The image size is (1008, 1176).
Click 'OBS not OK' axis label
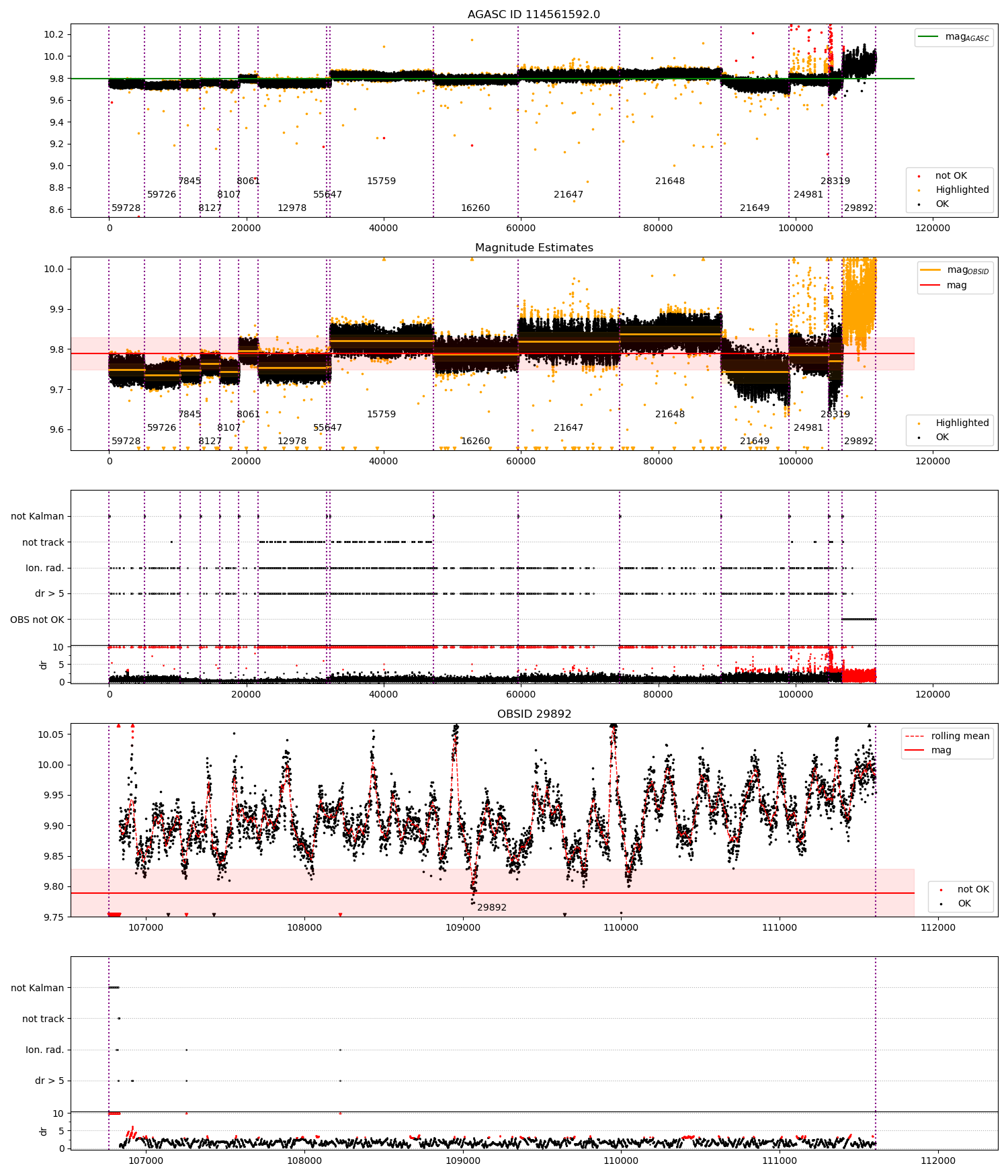point(37,620)
